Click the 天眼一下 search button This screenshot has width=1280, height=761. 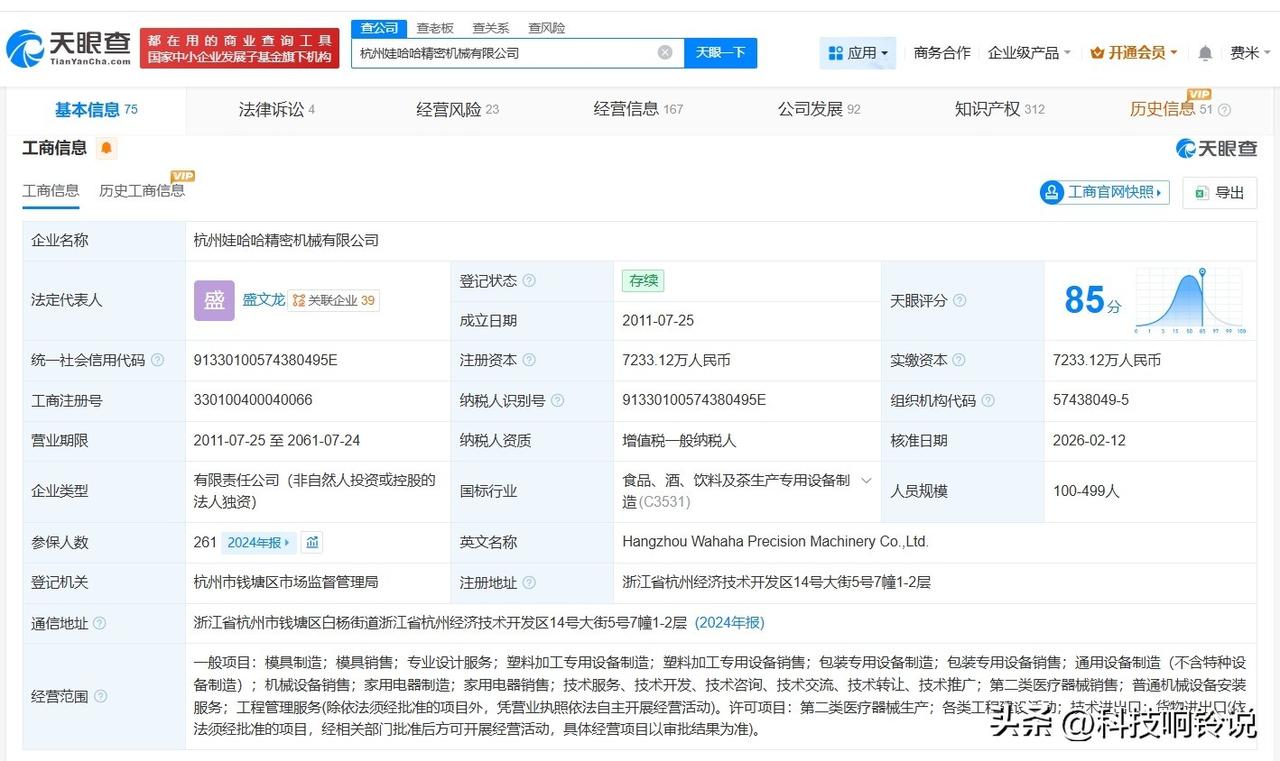(x=720, y=53)
